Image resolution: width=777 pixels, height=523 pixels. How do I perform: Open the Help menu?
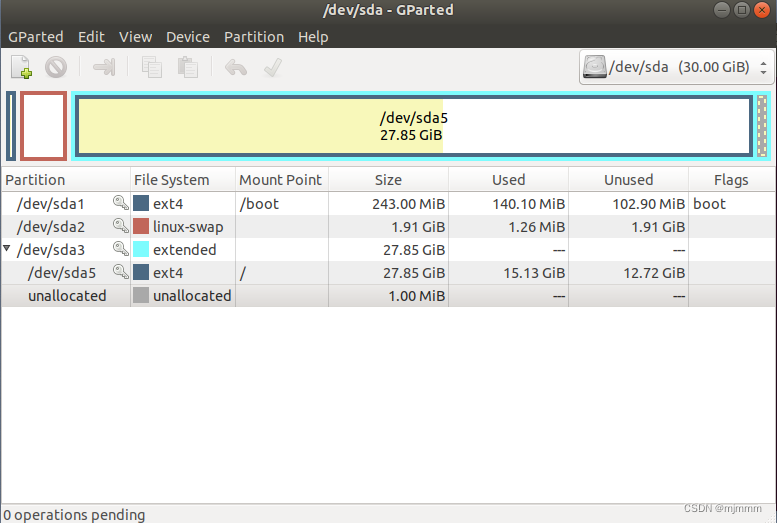point(313,37)
